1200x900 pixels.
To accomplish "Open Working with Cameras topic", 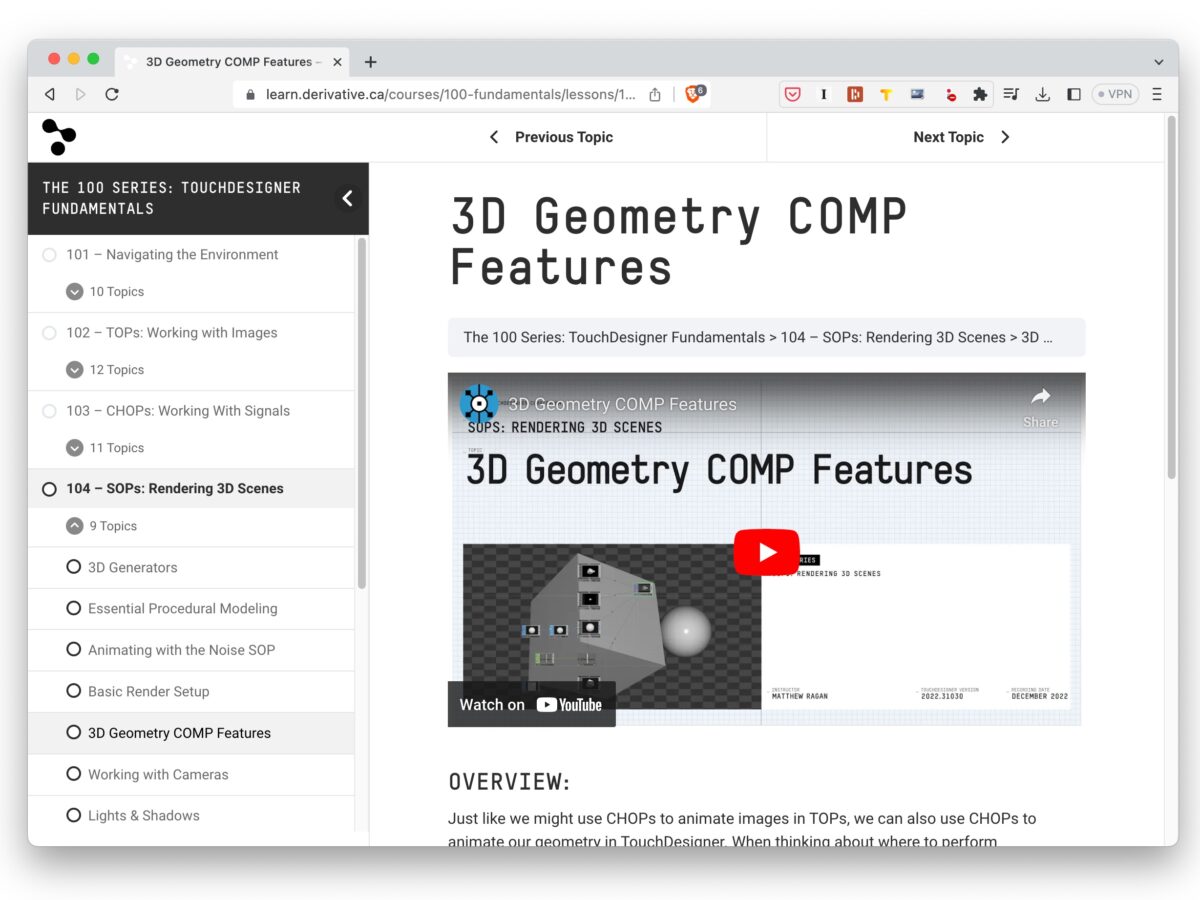I will (158, 774).
